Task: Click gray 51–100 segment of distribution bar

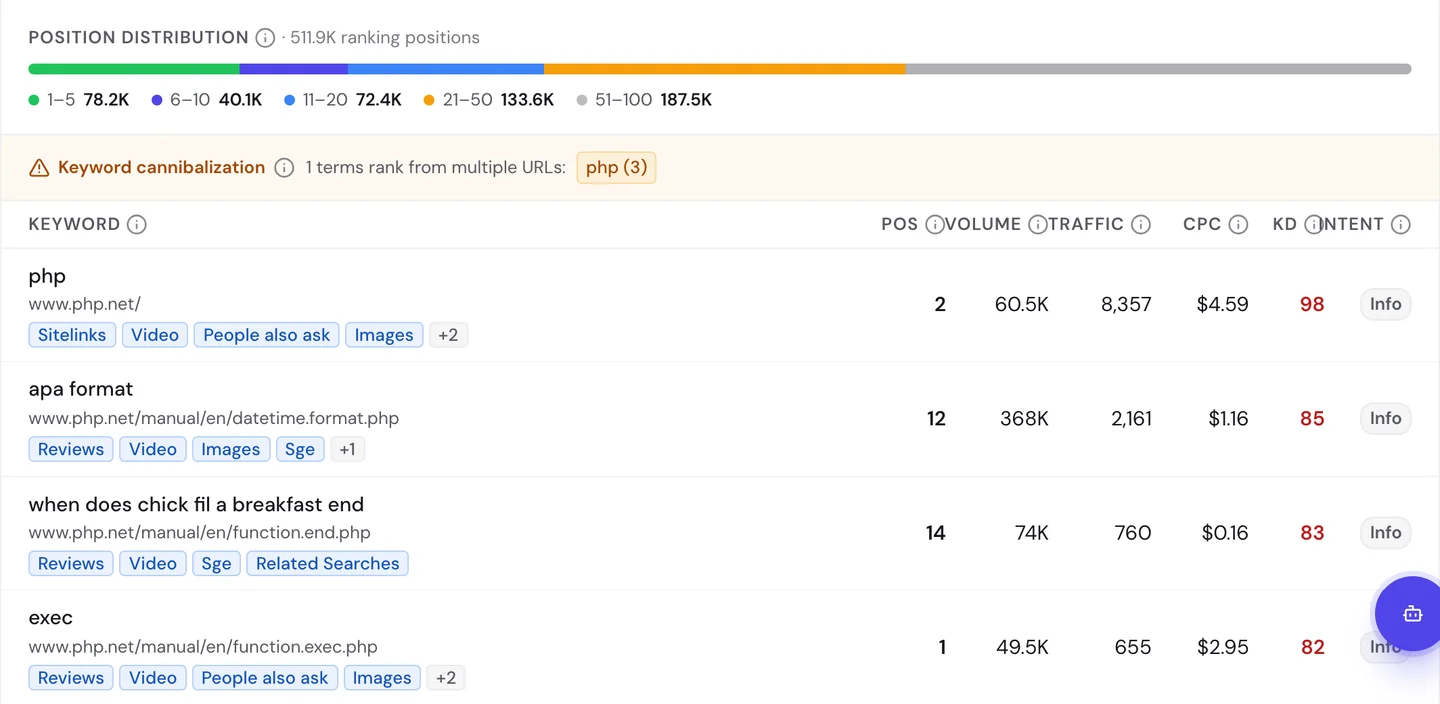Action: 1159,69
